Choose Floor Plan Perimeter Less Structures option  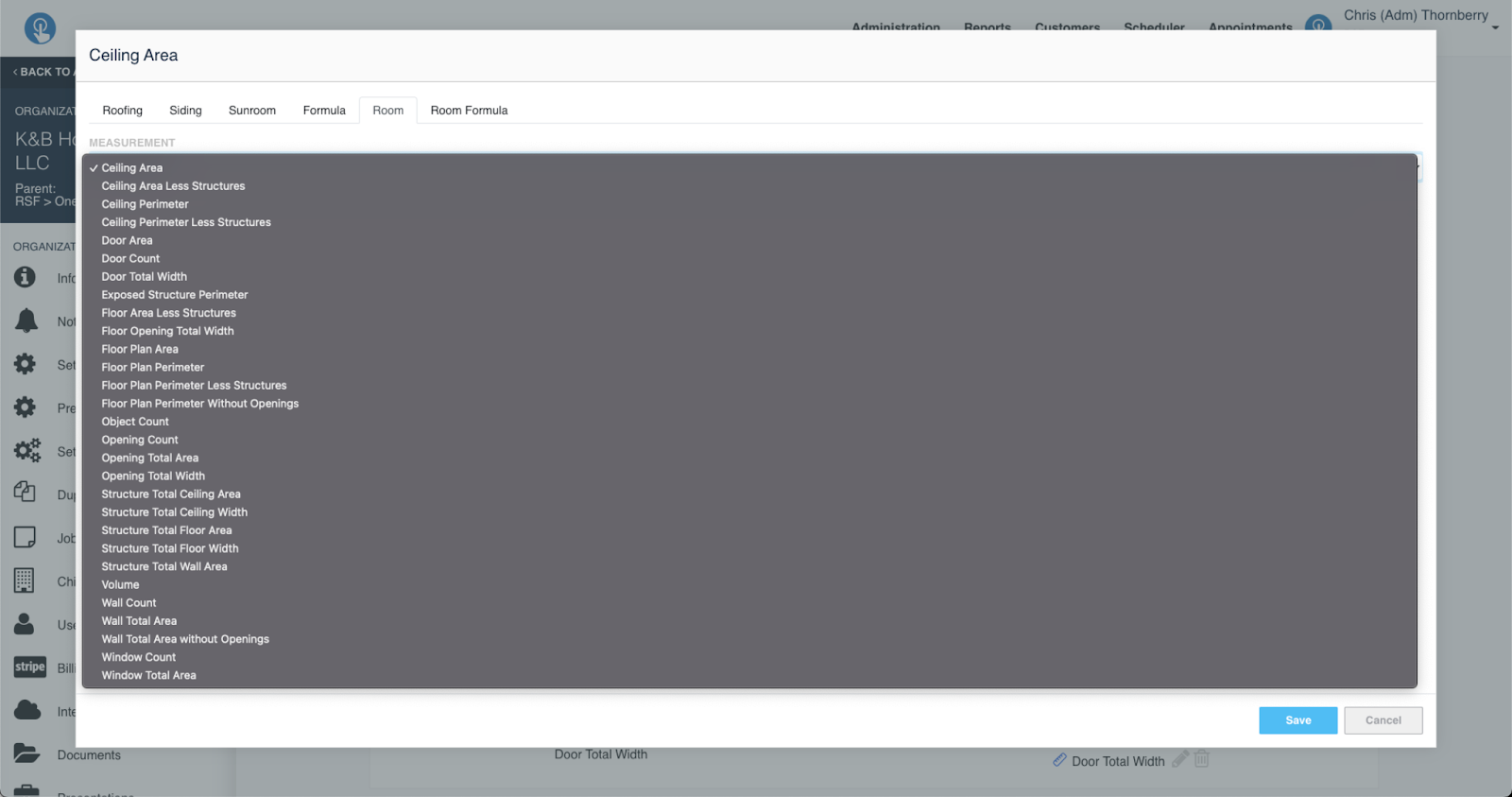click(x=749, y=386)
